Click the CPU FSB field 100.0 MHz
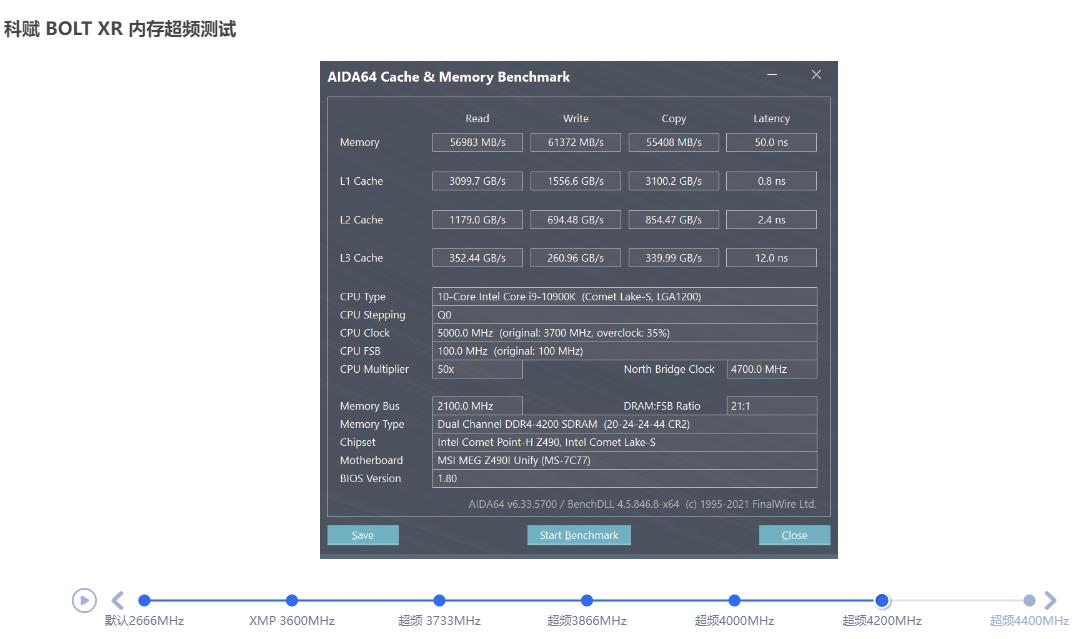Viewport: 1092px width, 639px height. pos(625,351)
